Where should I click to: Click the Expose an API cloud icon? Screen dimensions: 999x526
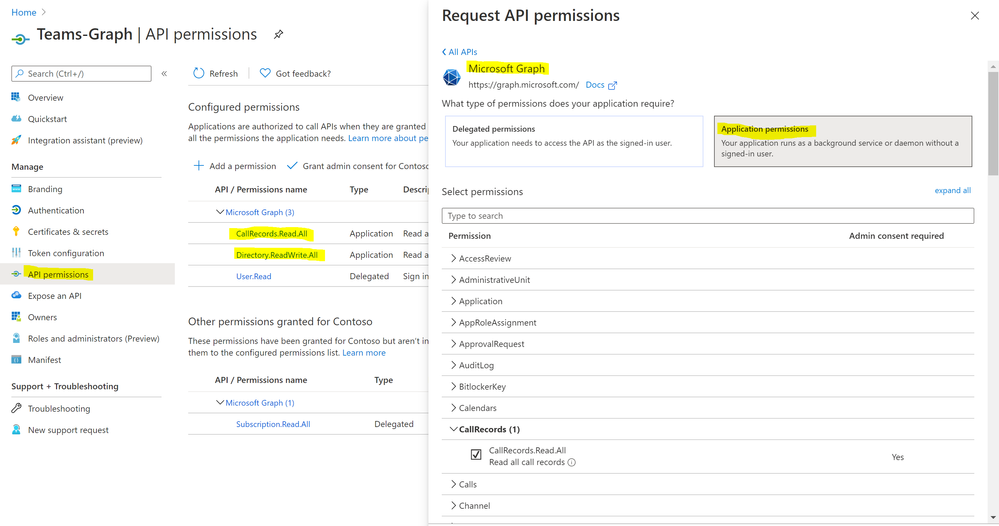coord(16,296)
